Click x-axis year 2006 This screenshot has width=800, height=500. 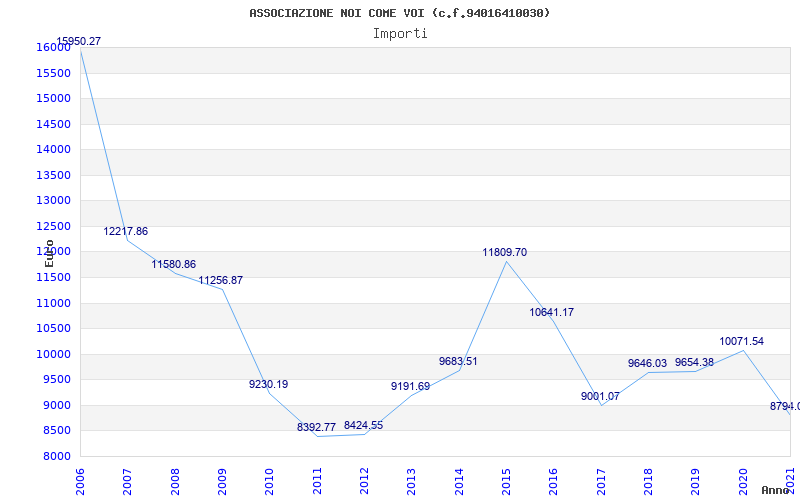coord(81,482)
